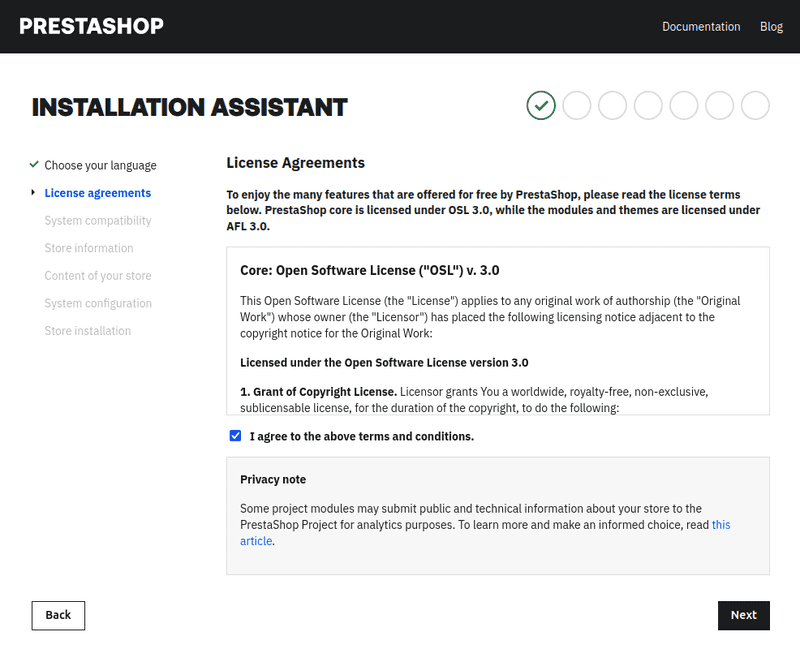The height and width of the screenshot is (657, 800).
Task: Select Store information in sidebar
Action: (x=89, y=248)
